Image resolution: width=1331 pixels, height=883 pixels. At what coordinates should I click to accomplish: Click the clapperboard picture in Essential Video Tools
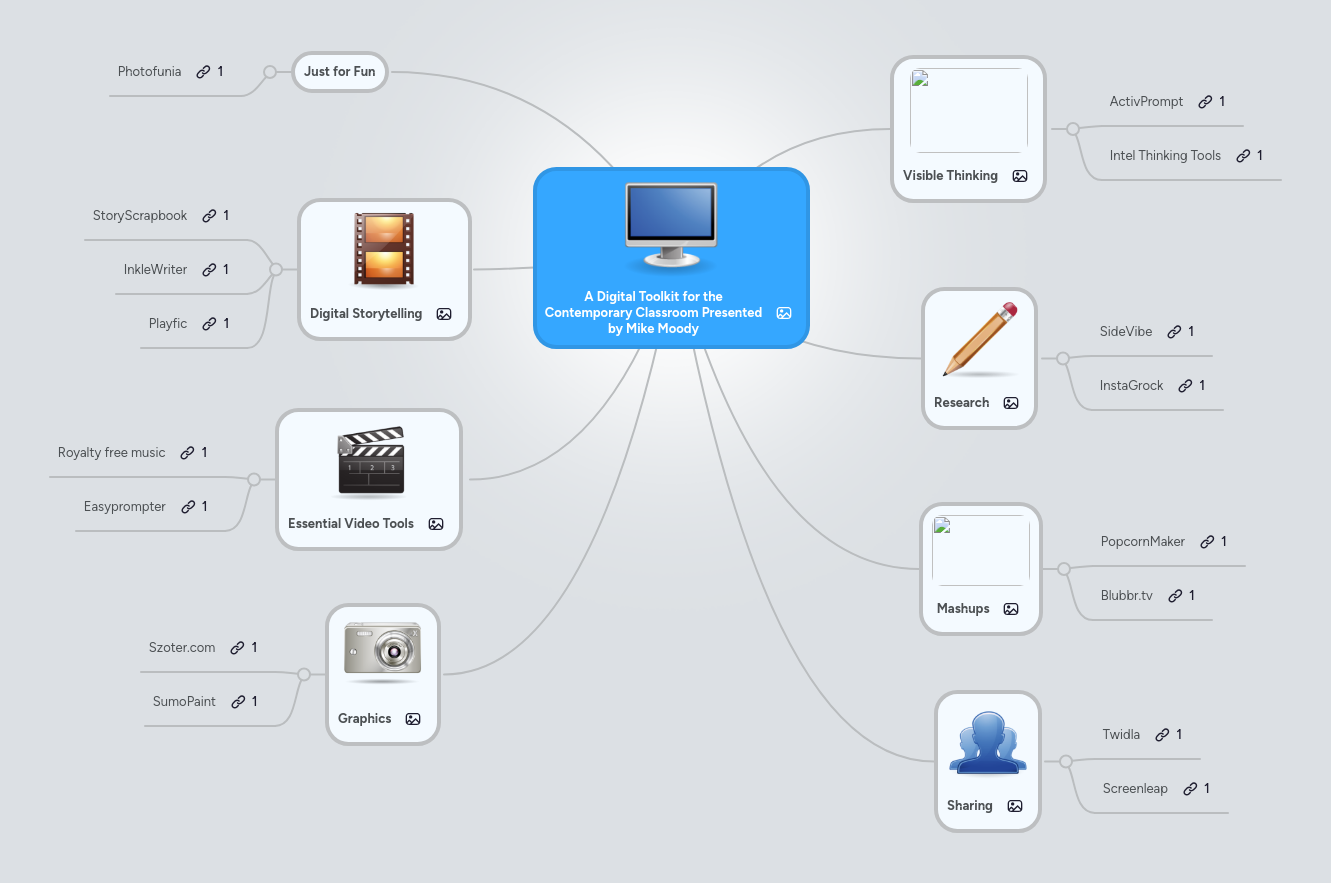point(371,461)
